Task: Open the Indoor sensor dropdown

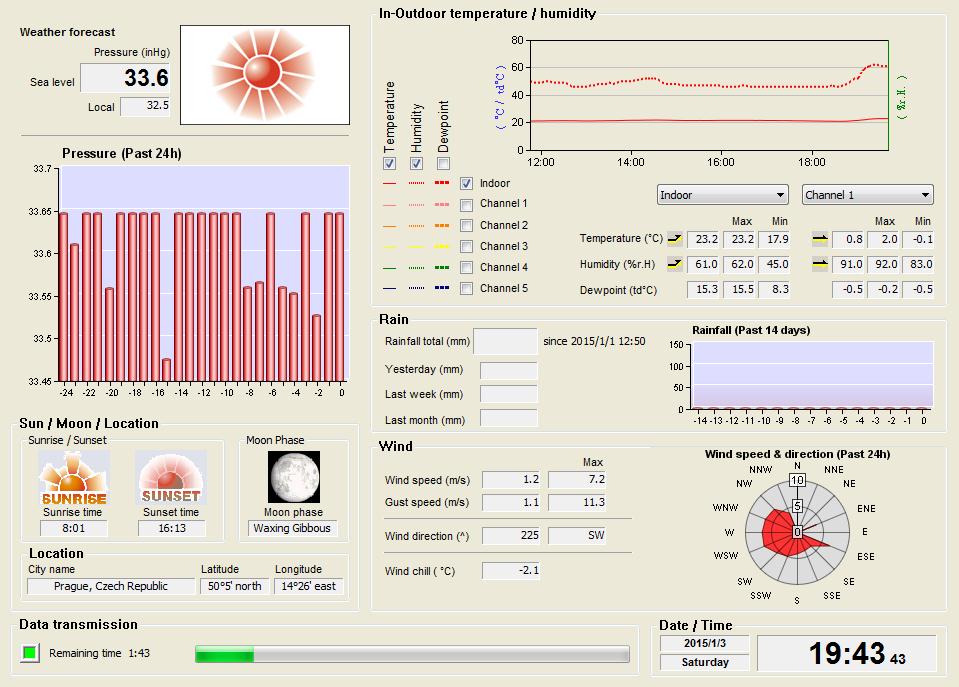Action: tap(722, 195)
